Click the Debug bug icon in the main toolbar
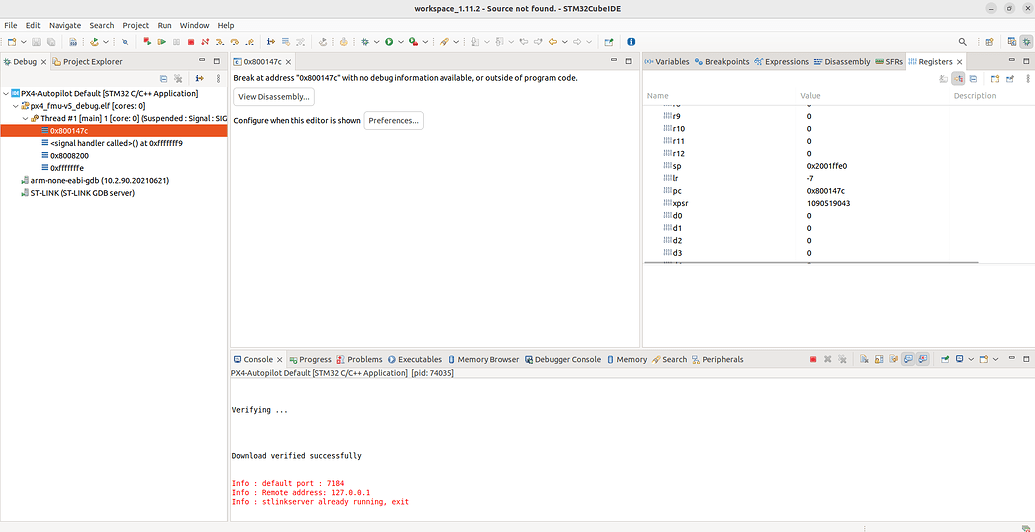 coord(364,42)
